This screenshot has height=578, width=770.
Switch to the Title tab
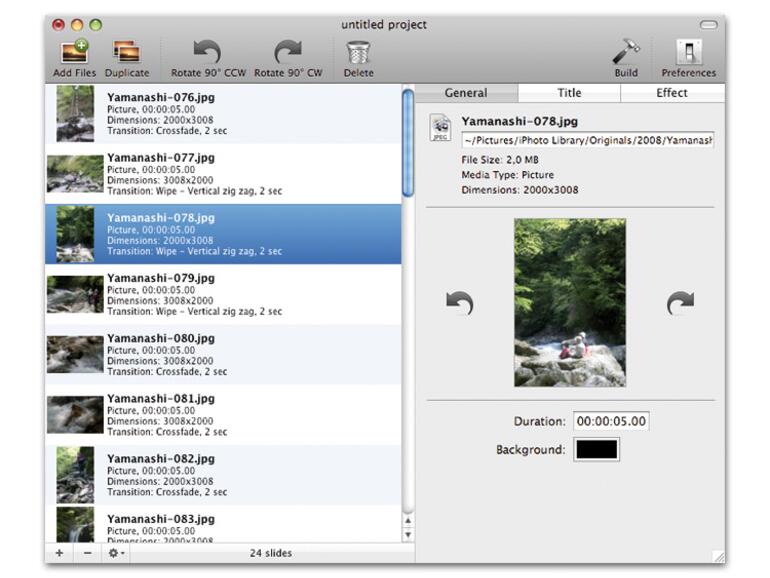569,93
